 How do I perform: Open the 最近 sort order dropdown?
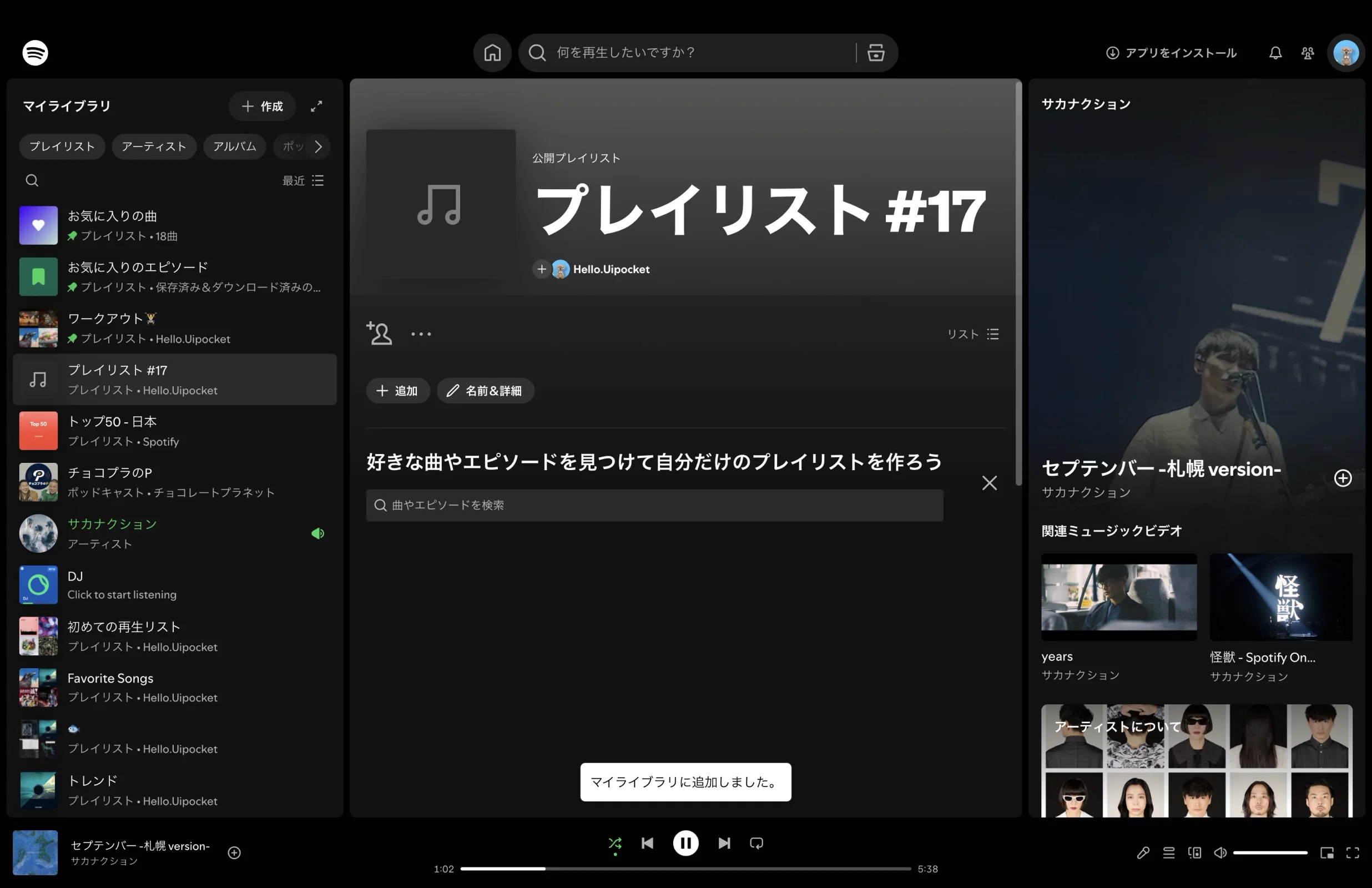click(x=303, y=180)
